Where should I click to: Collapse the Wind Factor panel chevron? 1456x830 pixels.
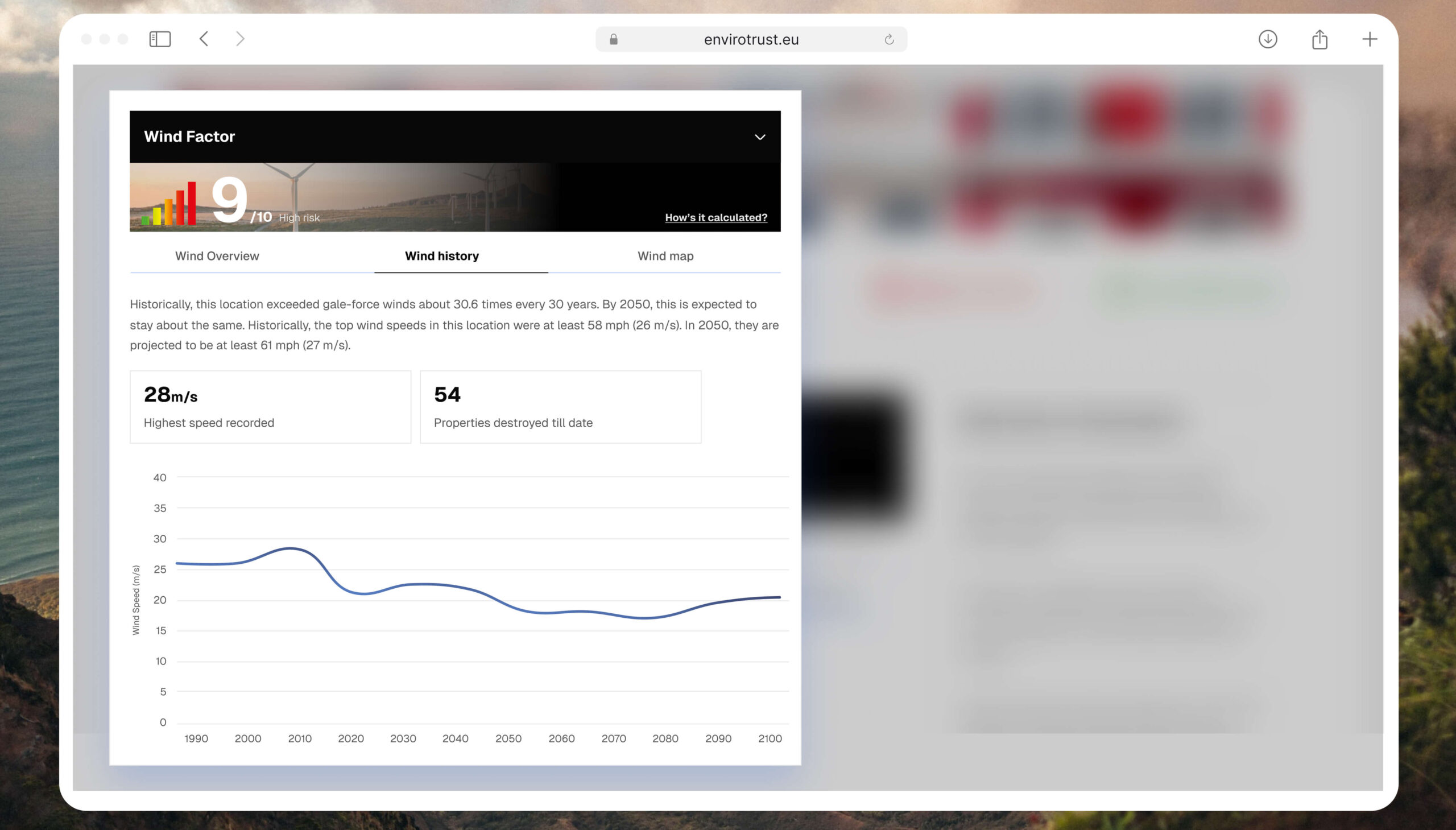760,137
